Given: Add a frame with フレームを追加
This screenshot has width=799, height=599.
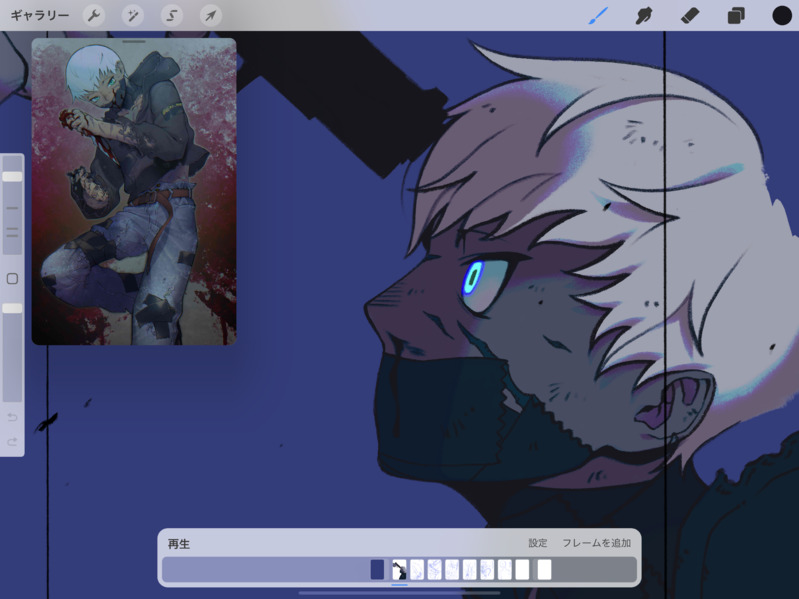Looking at the screenshot, I should point(597,543).
